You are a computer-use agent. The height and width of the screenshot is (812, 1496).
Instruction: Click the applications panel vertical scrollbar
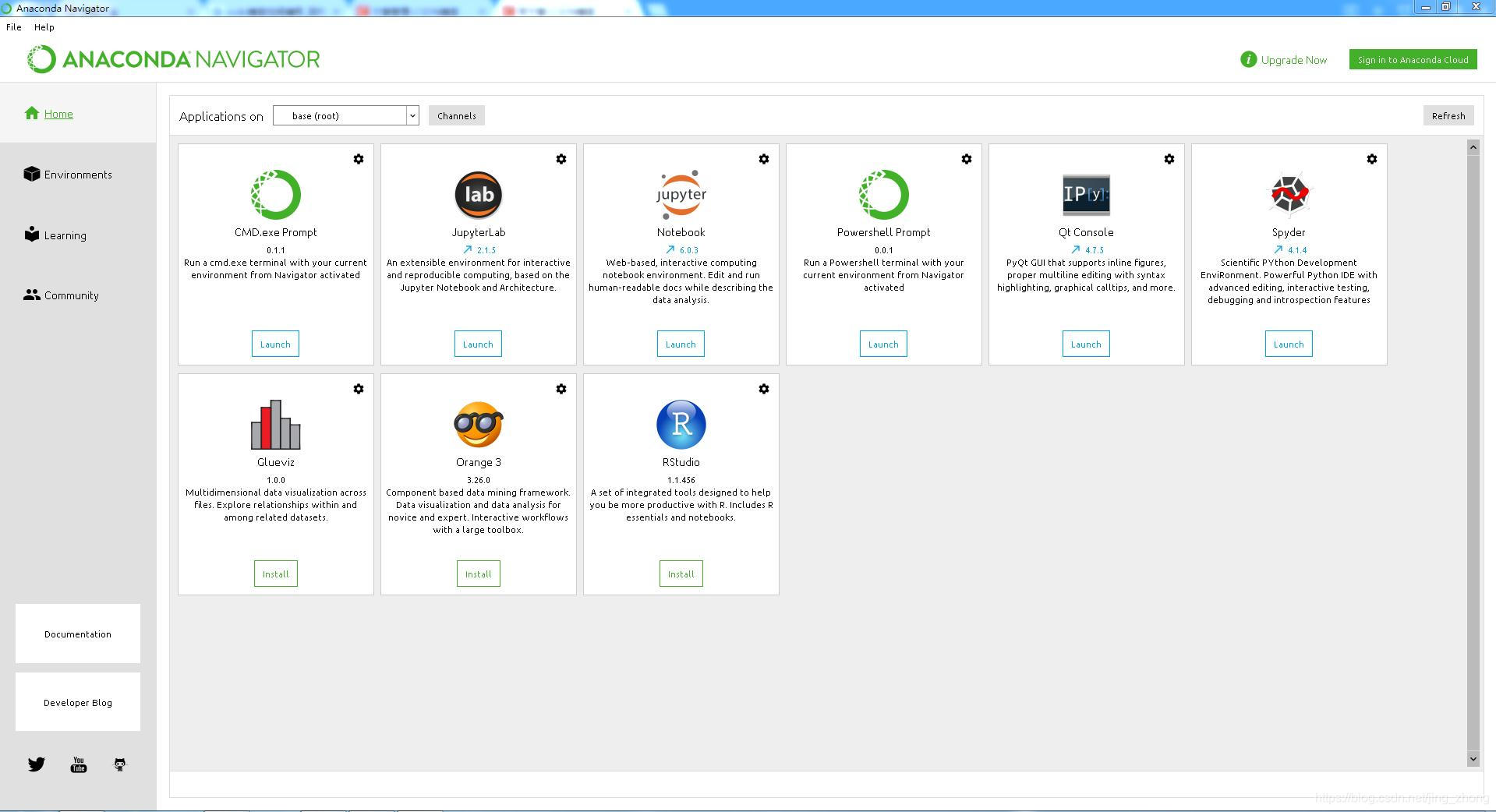click(x=1473, y=452)
